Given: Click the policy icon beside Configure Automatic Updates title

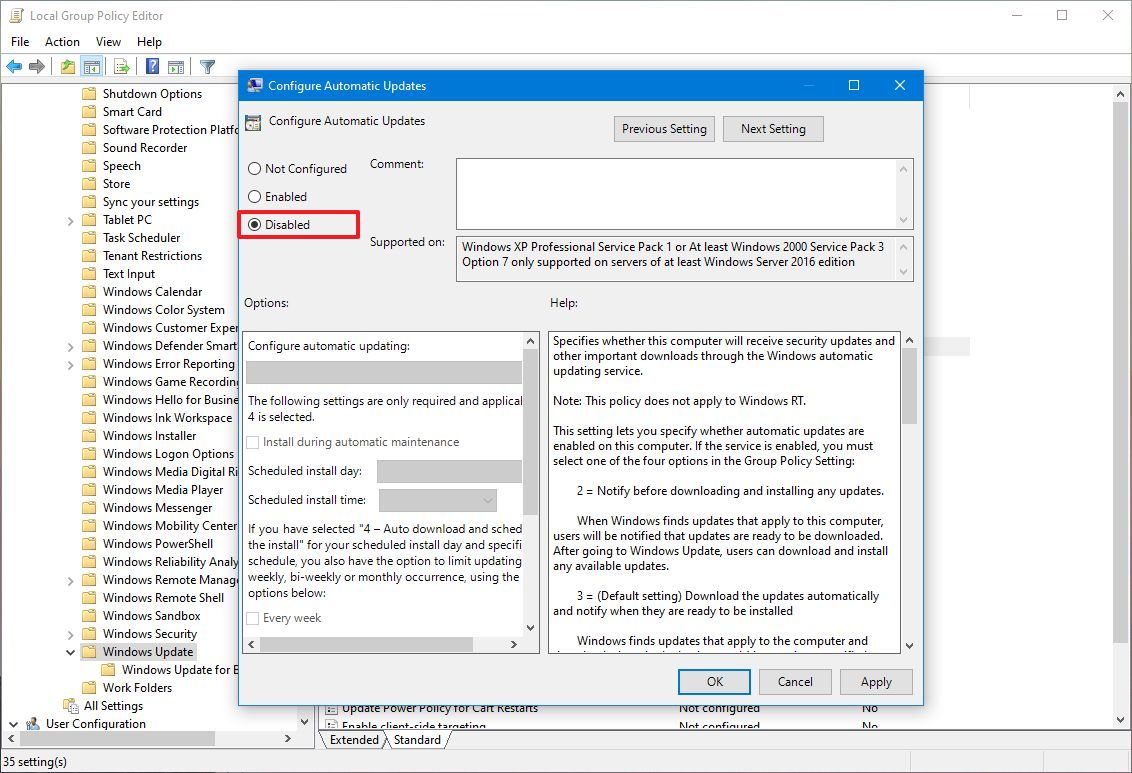Looking at the screenshot, I should (253, 121).
